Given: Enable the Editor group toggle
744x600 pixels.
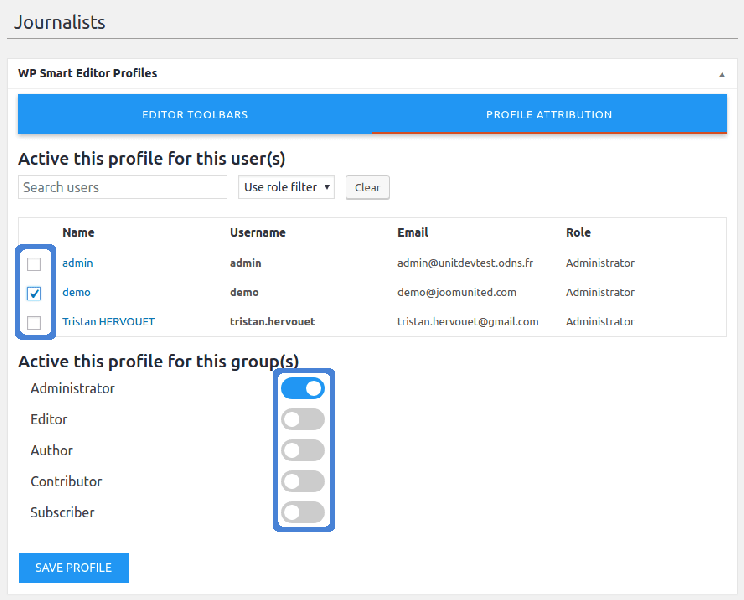Looking at the screenshot, I should pos(303,419).
